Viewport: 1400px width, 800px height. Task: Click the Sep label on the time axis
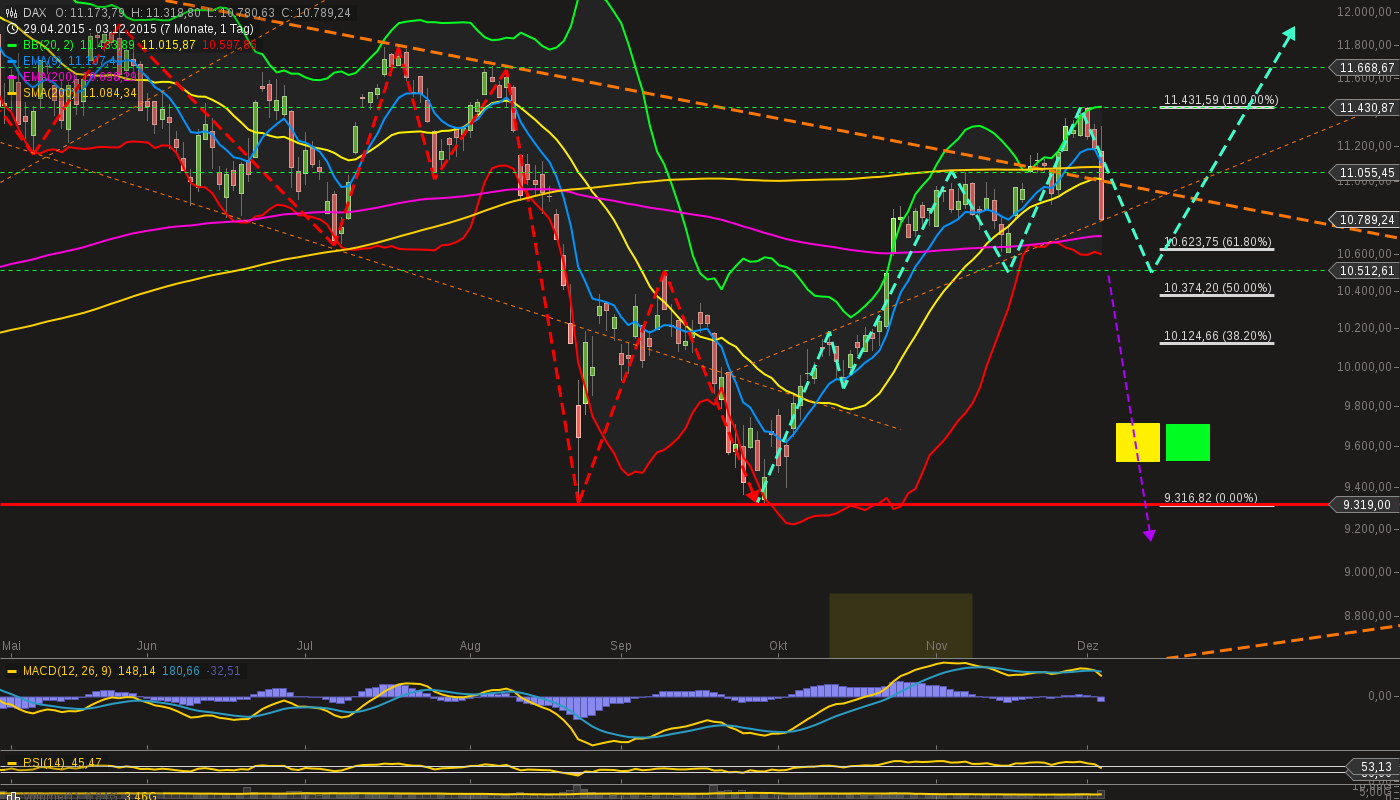pyautogui.click(x=621, y=646)
